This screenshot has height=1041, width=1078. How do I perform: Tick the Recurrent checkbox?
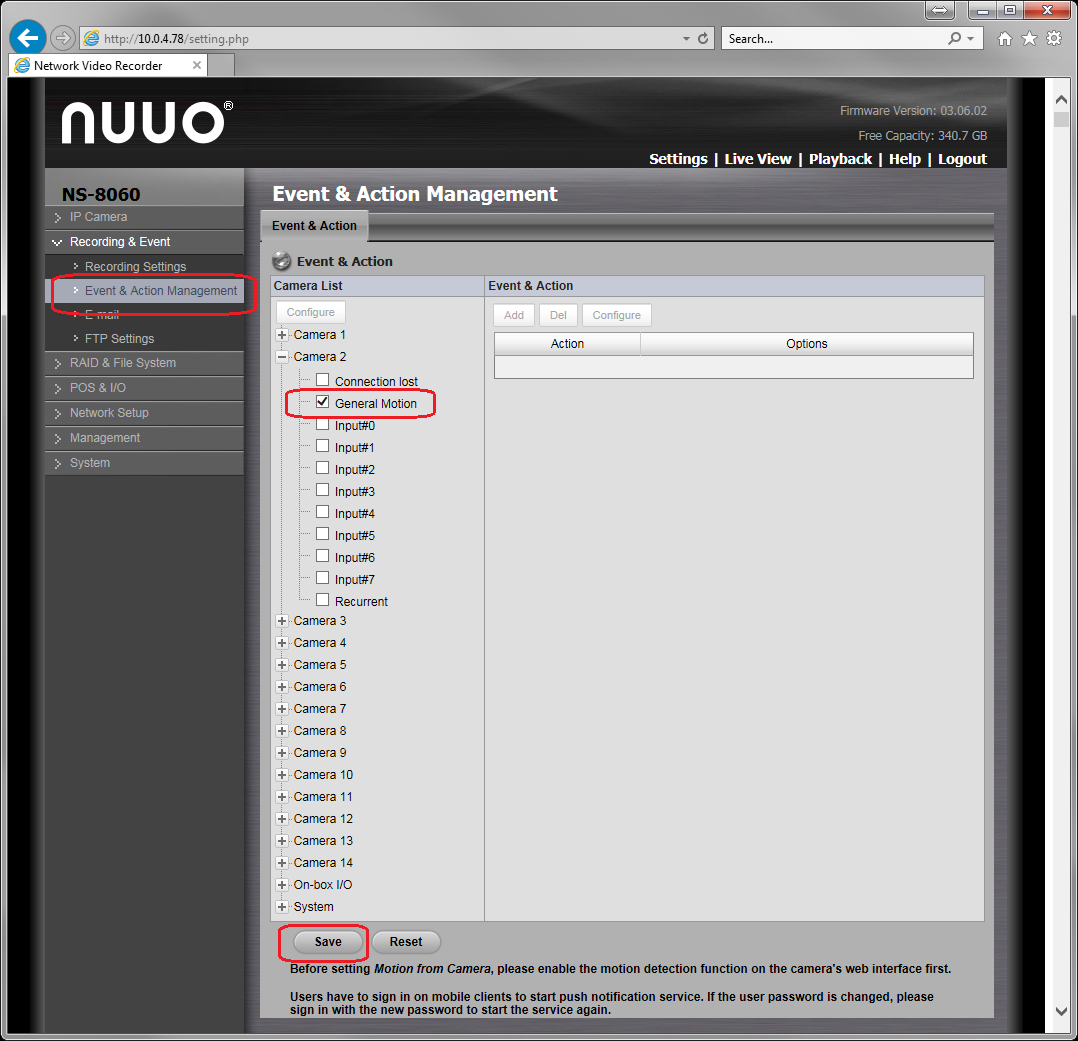click(322, 600)
